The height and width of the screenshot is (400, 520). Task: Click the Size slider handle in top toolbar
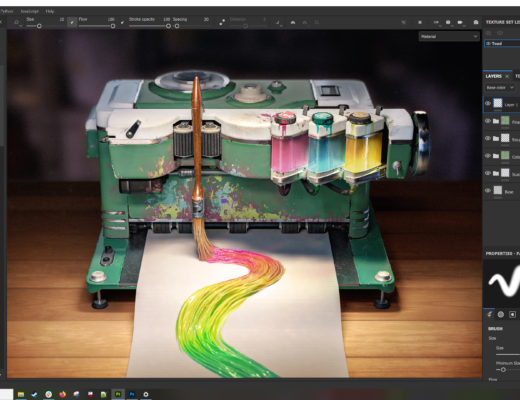coord(39,26)
